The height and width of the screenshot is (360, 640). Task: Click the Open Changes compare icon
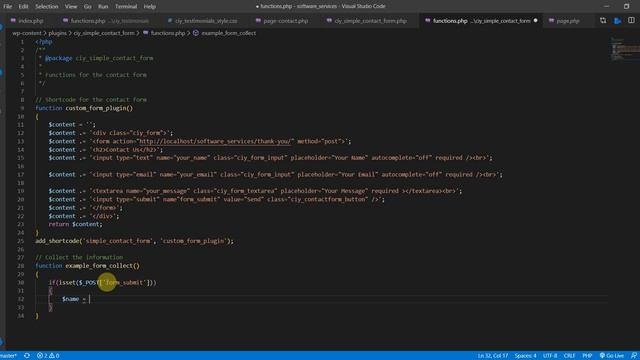[603, 20]
